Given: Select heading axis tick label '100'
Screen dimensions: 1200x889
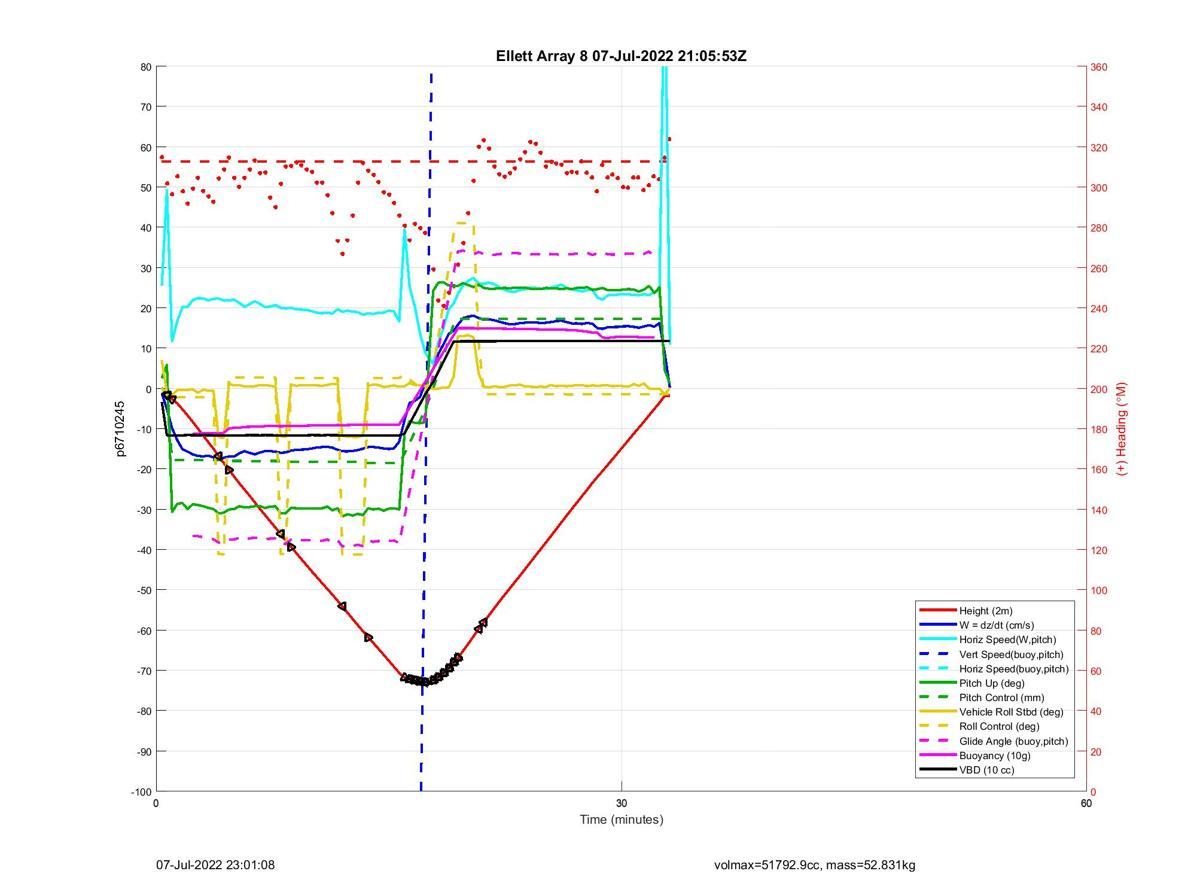Looking at the screenshot, I should point(1099,590).
